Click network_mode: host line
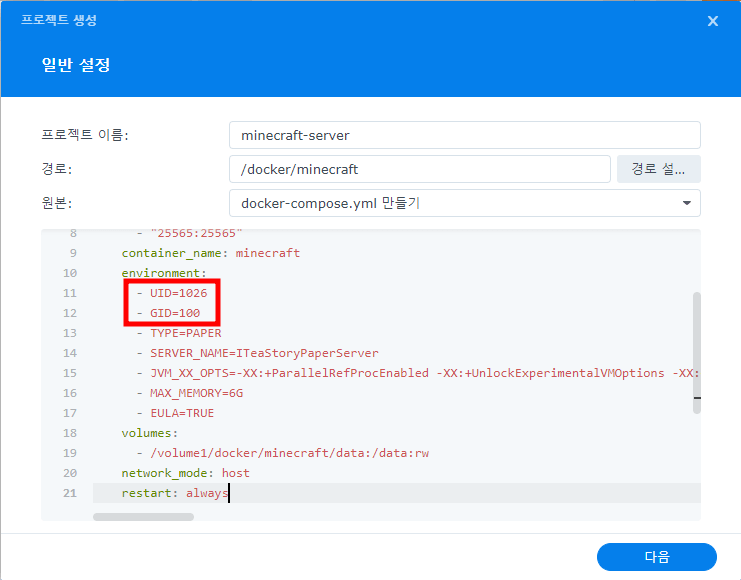The image size is (741, 580). pyautogui.click(x=185, y=473)
